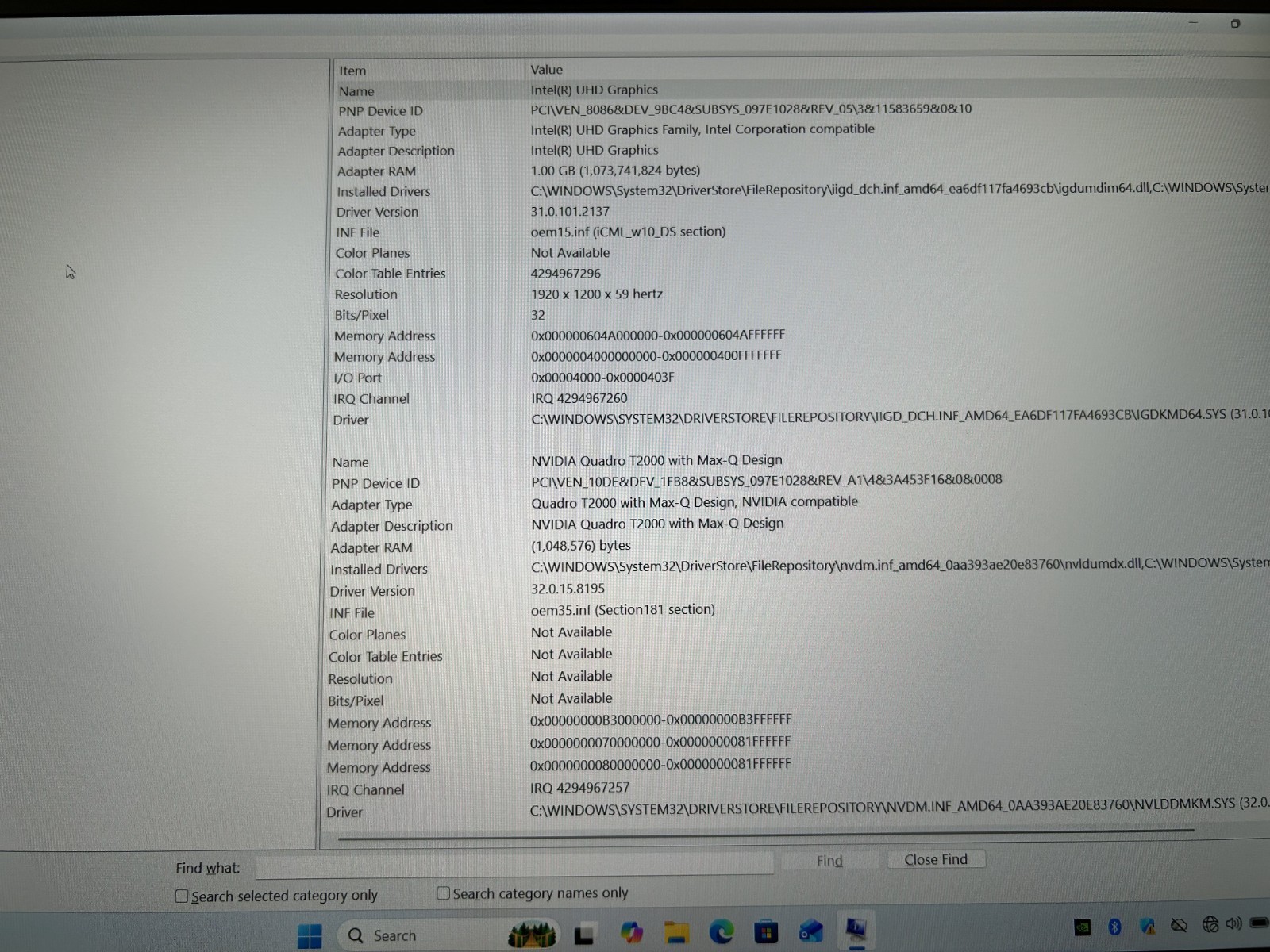Screen dimensions: 1270x952
Task: Select Intel memory address 0x000000604A000000 value
Action: (x=657, y=335)
